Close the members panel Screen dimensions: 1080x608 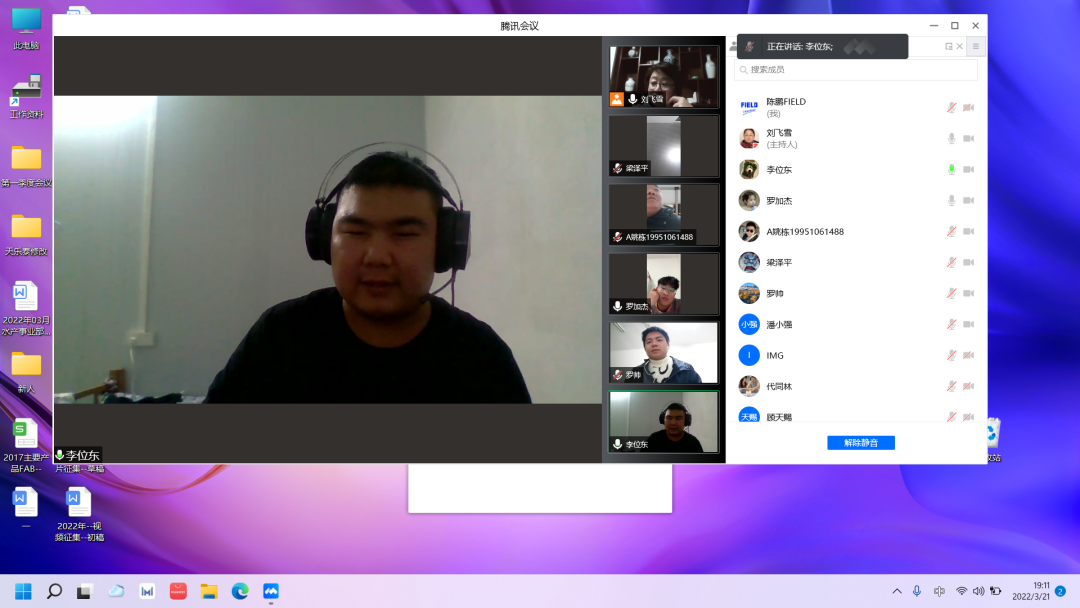[959, 46]
